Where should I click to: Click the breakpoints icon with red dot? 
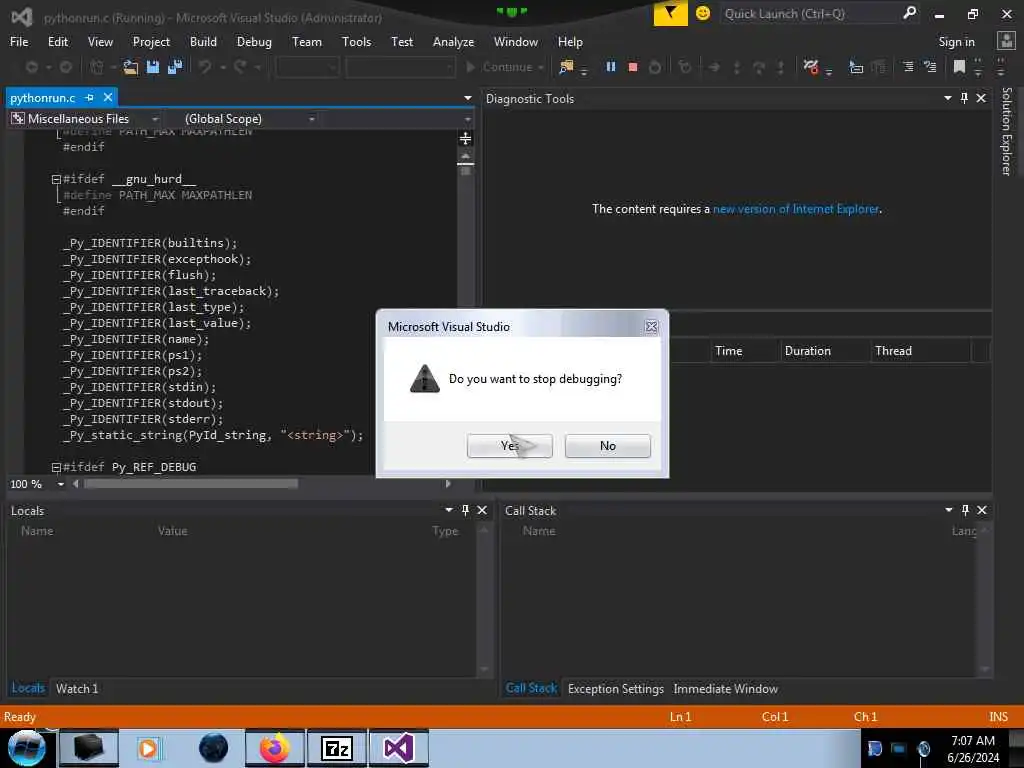[811, 67]
